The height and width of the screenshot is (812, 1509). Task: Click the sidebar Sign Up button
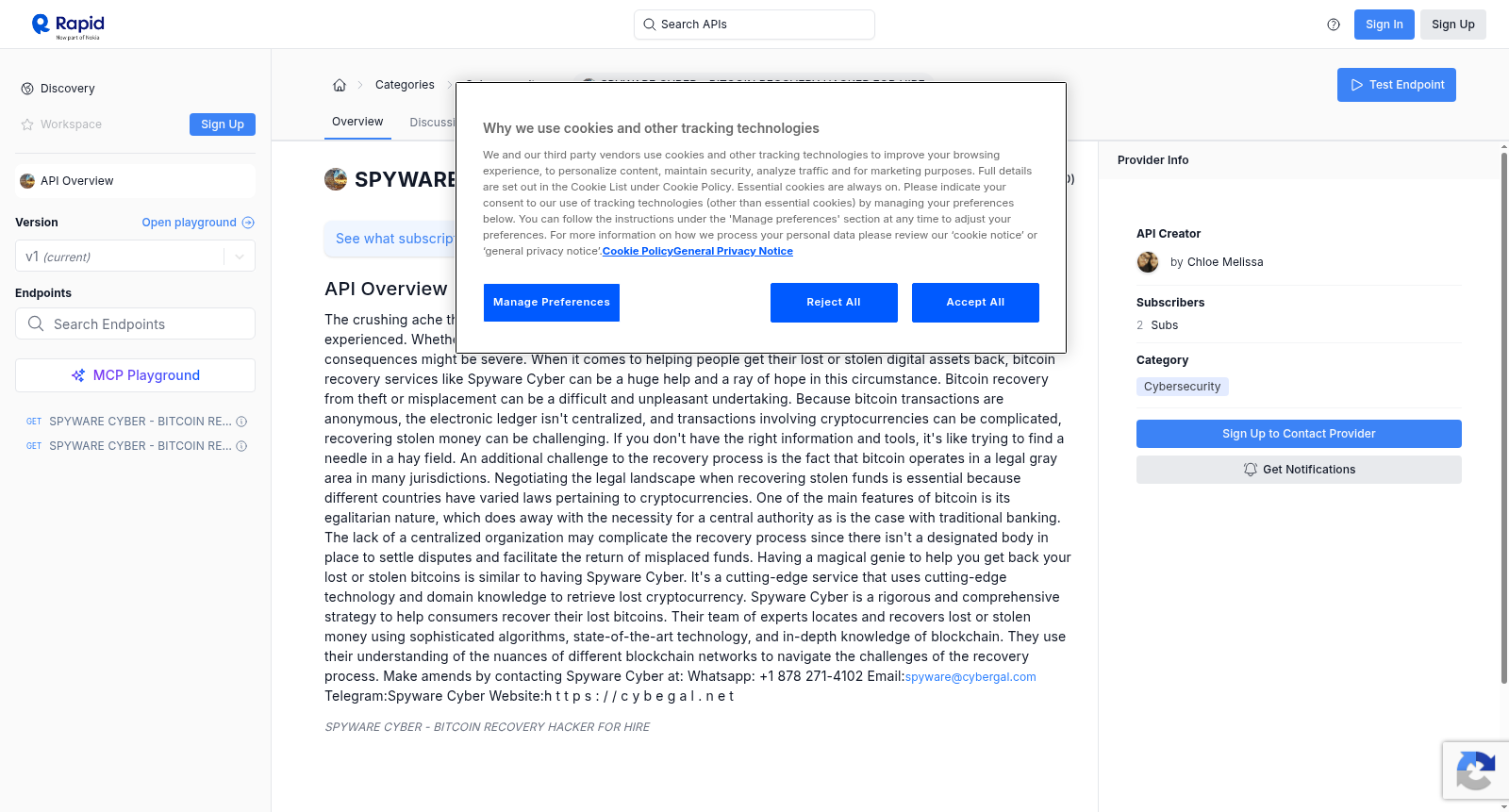coord(223,124)
